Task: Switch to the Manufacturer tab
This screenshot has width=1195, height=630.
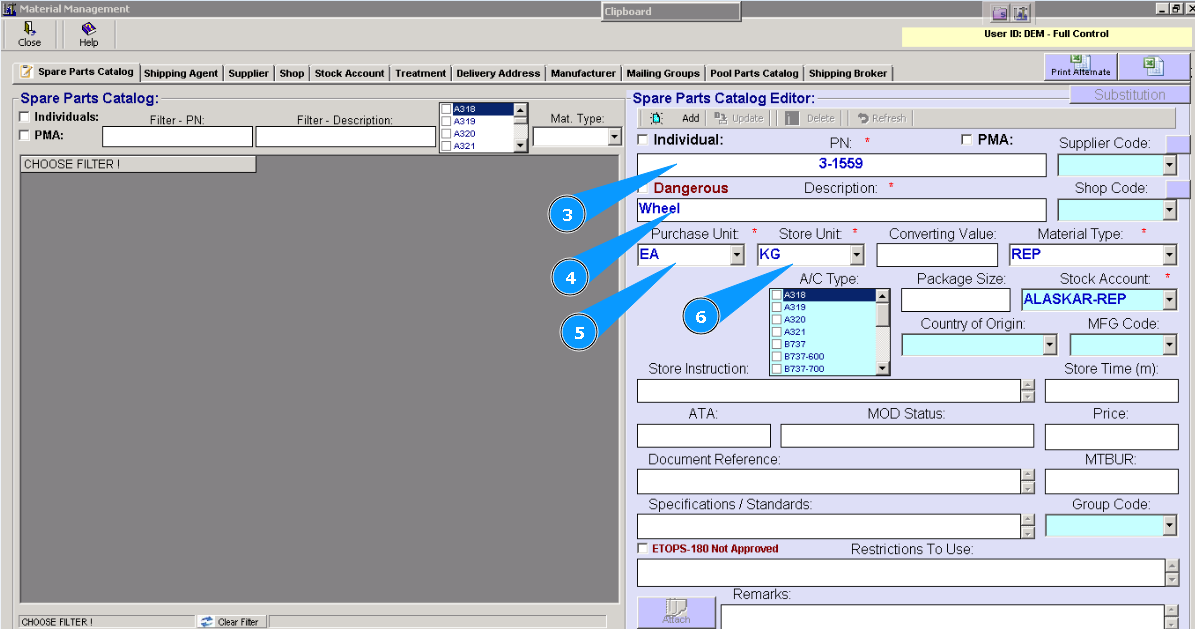Action: pyautogui.click(x=583, y=73)
